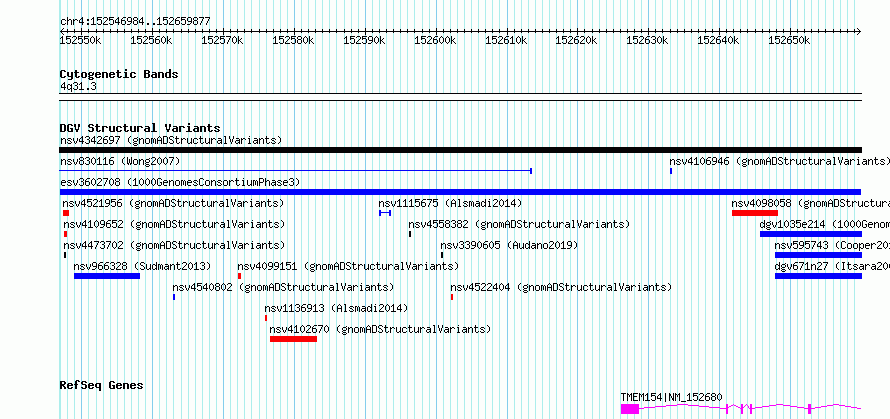The height and width of the screenshot is (419, 890).
Task: Click the black nsv3390605 tick marker
Action: point(442,255)
